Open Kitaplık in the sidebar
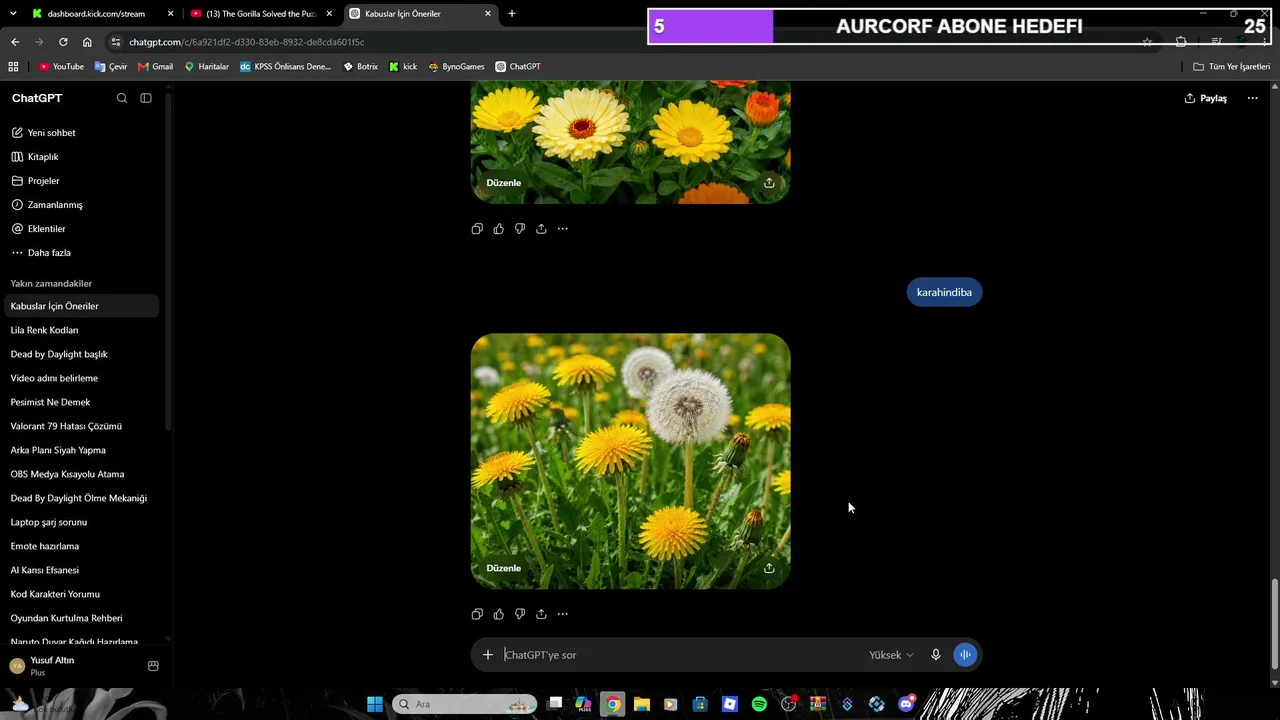The height and width of the screenshot is (720, 1280). pos(80,157)
